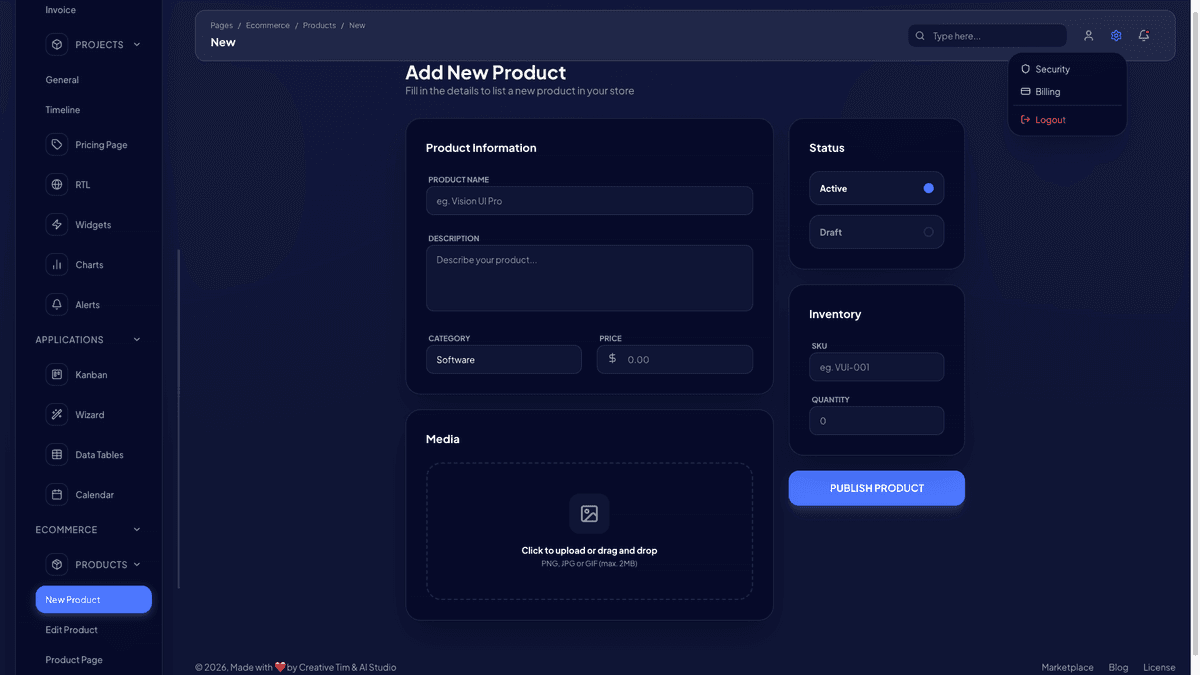Screen dimensions: 1200x675
Task: Set product status to Active
Action: pyautogui.click(x=876, y=188)
